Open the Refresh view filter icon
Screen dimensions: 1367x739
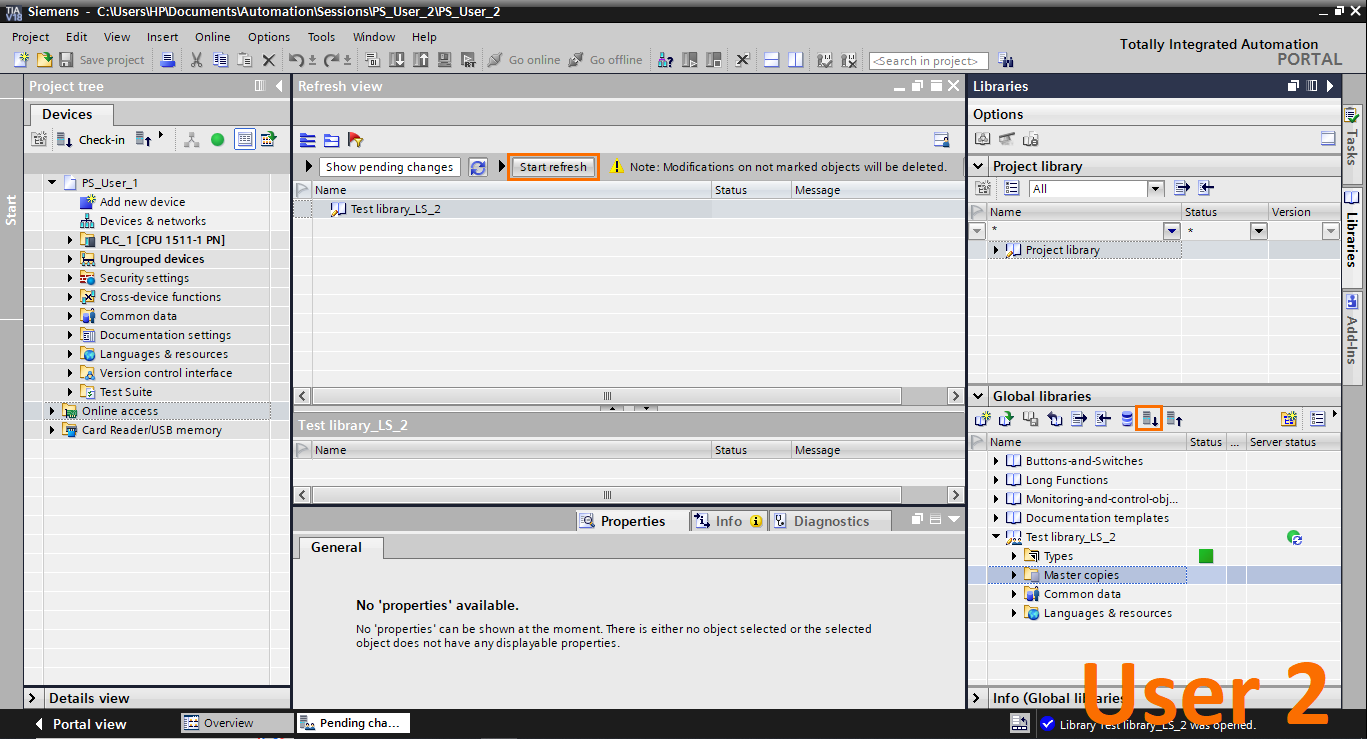coord(354,140)
